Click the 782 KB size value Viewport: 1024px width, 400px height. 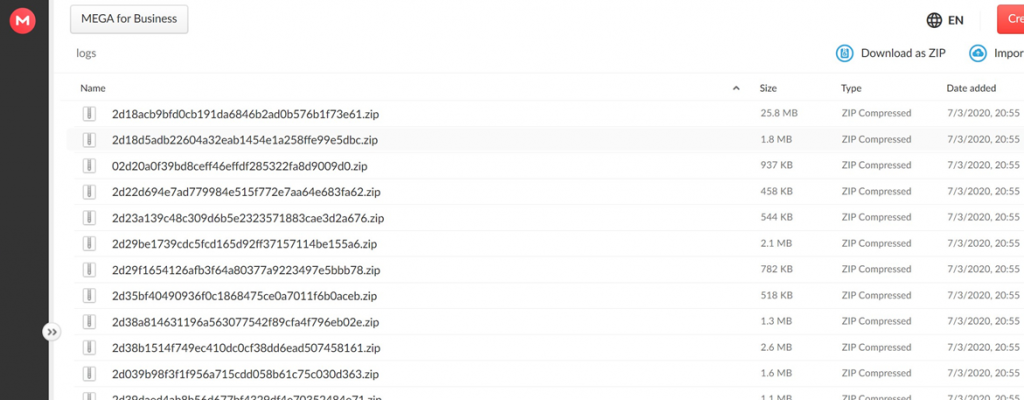pyautogui.click(x=776, y=269)
